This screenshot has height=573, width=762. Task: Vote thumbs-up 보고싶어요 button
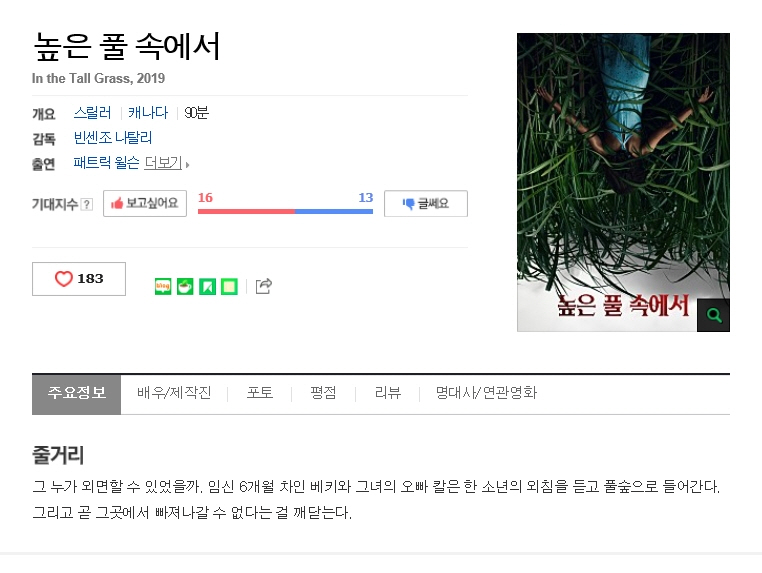pyautogui.click(x=145, y=203)
